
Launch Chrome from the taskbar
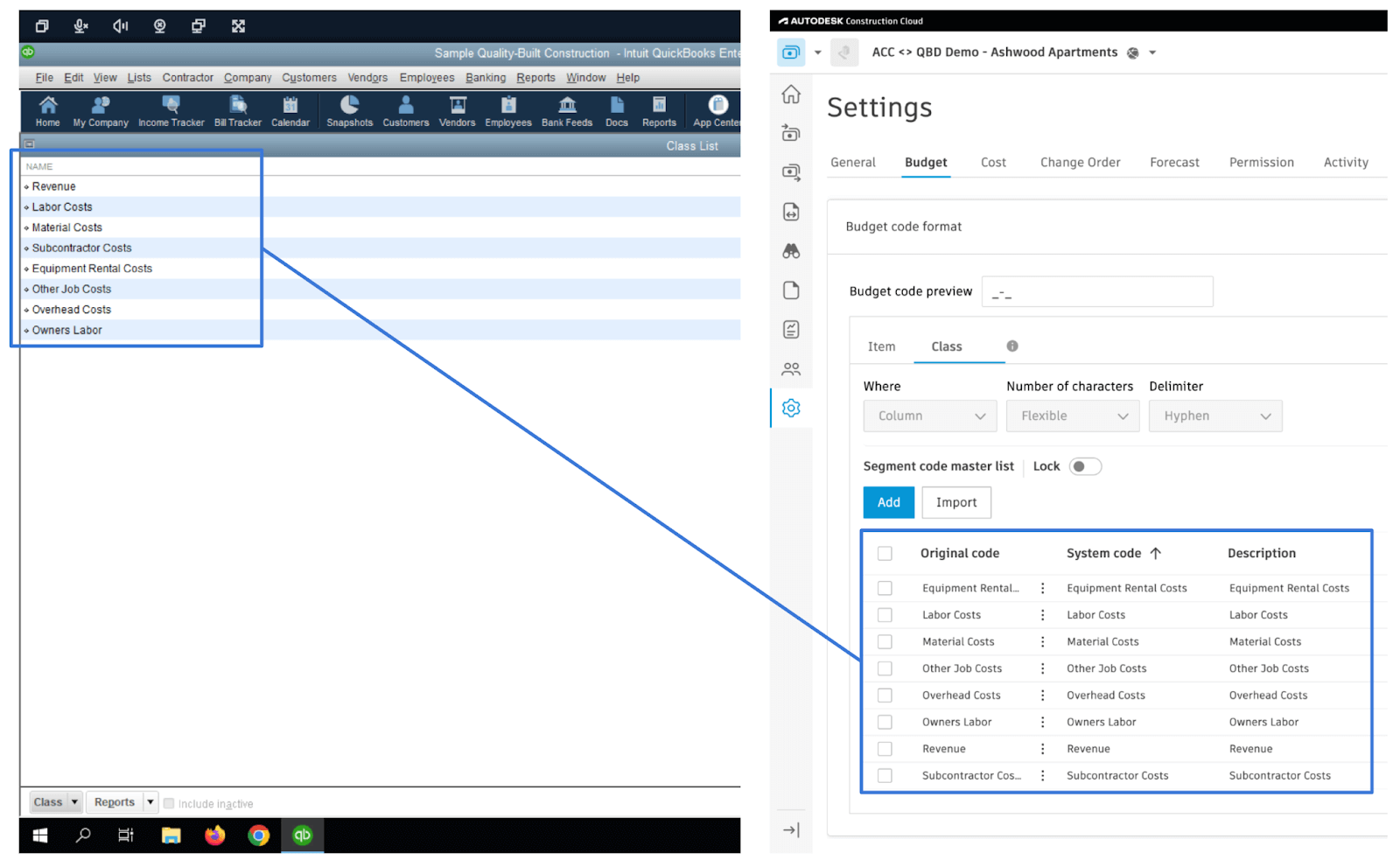click(x=258, y=836)
